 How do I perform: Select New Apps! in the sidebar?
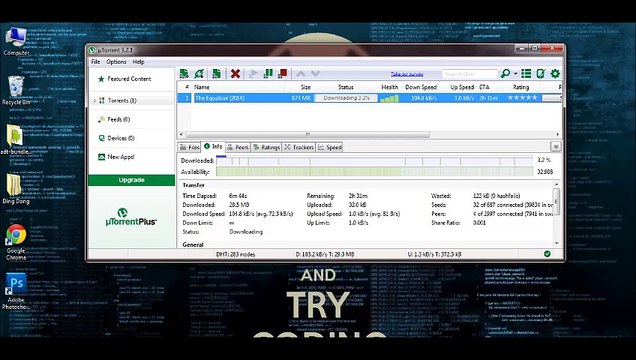coord(120,156)
